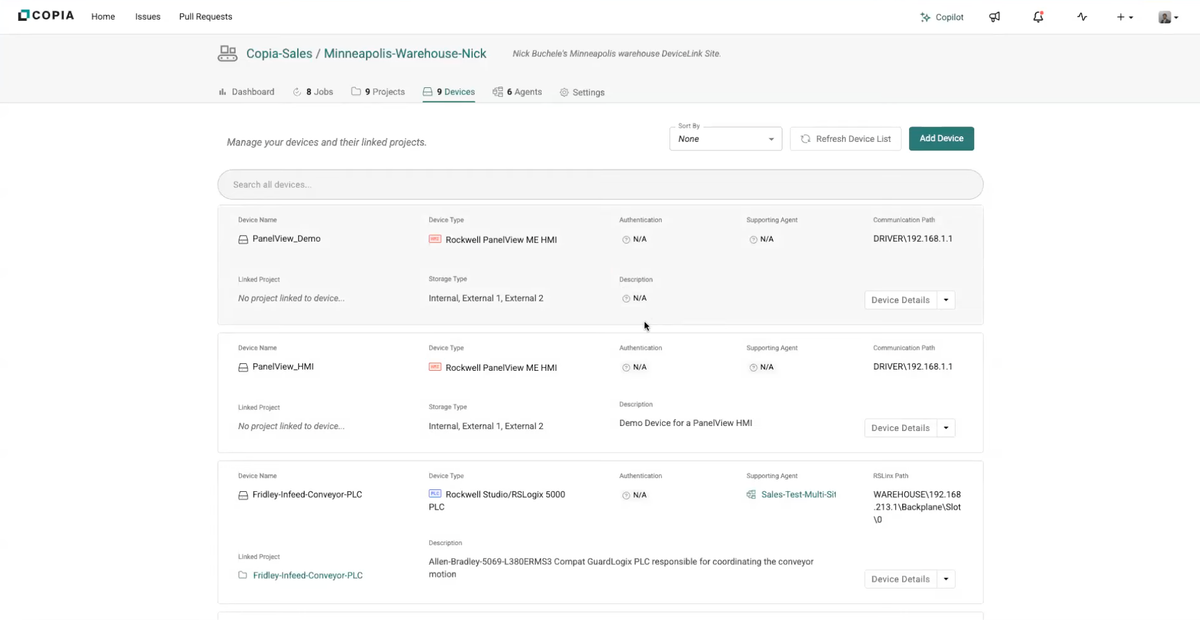Click the Fridley PLC type icon
Viewport: 1200px width, 620px height.
[x=435, y=494]
